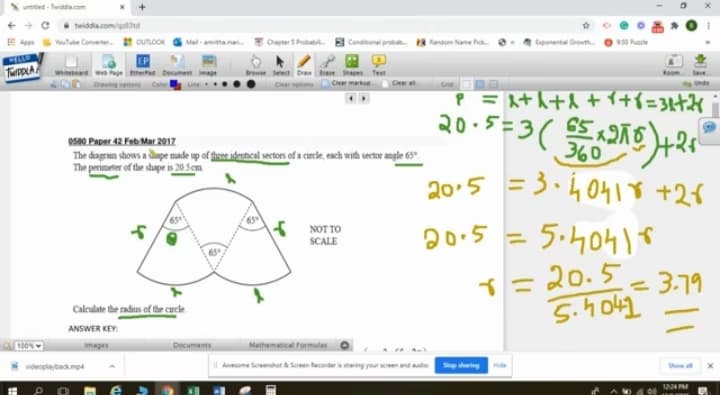Open the drawing color swatch
Viewport: 720px width, 395px height.
(x=175, y=84)
